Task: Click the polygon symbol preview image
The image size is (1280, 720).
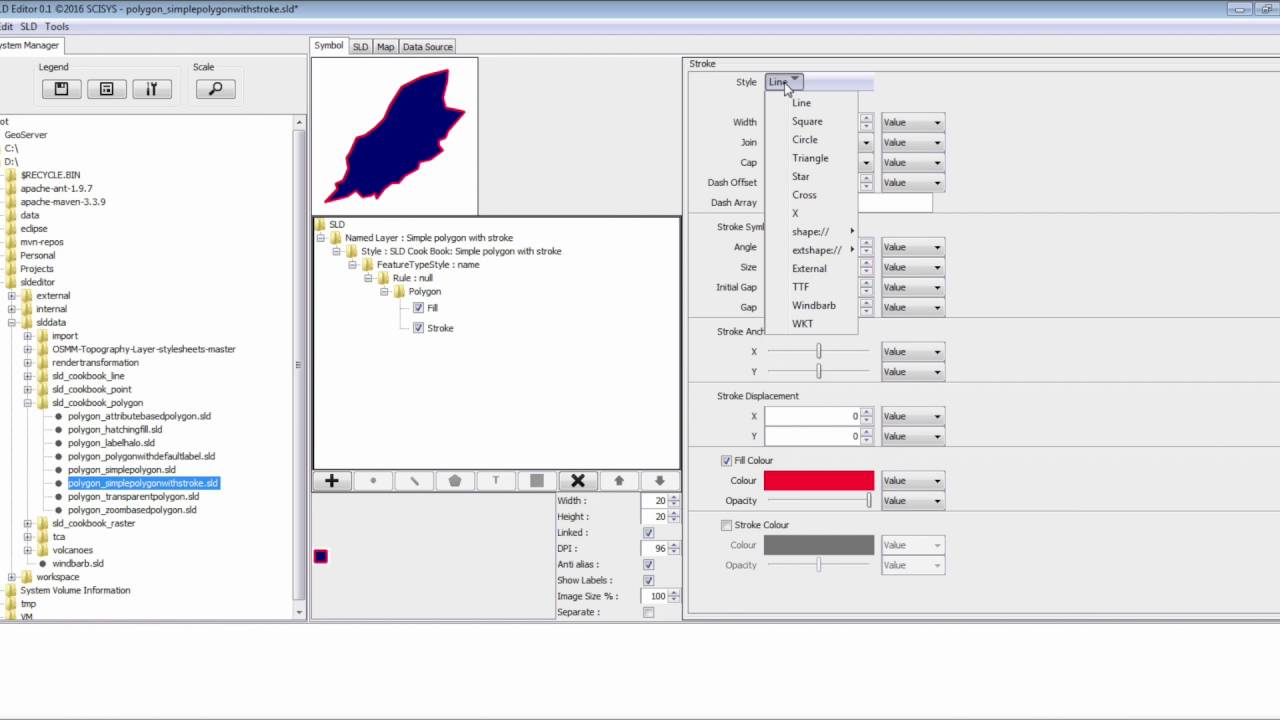Action: click(x=395, y=136)
